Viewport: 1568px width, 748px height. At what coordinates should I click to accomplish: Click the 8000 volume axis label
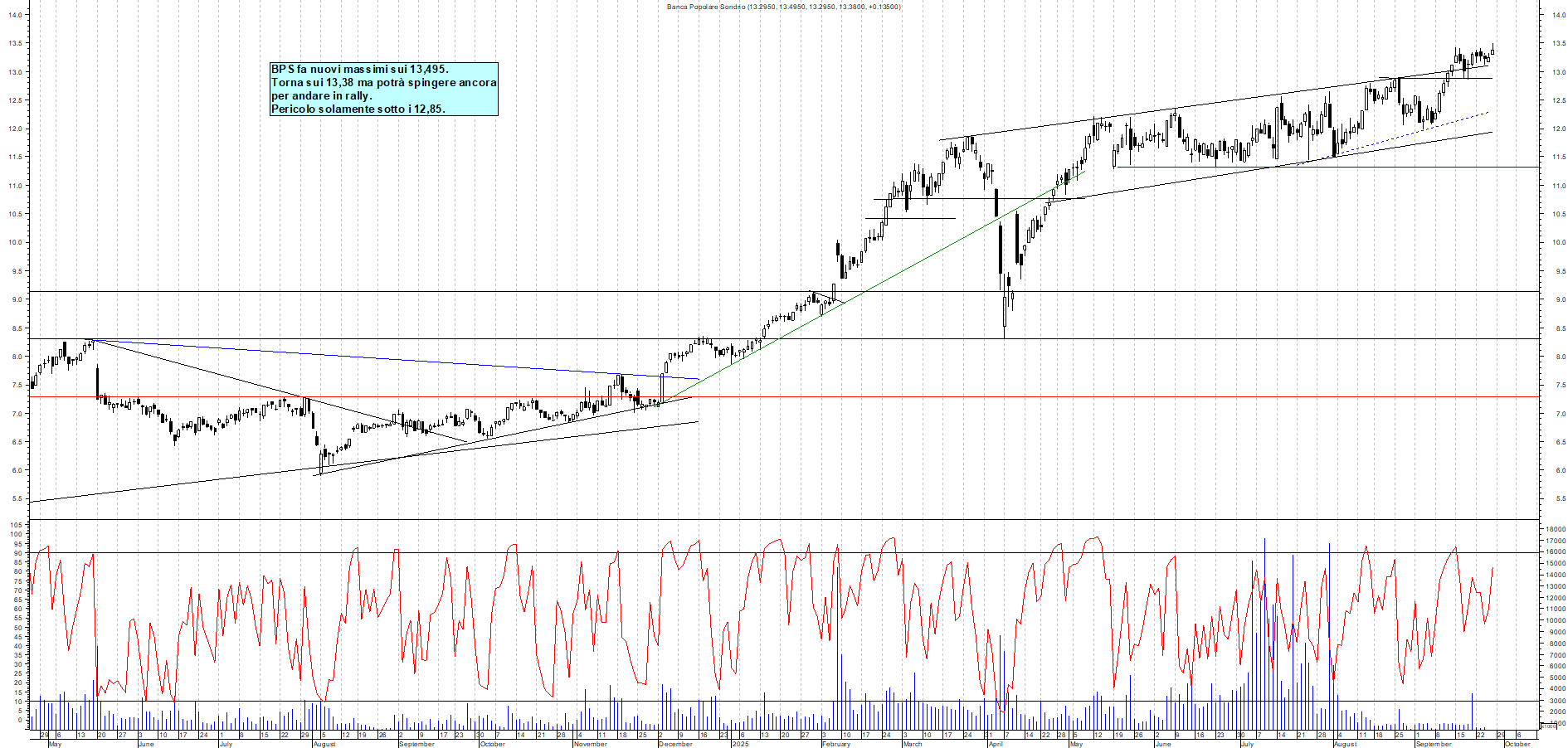(x=1557, y=644)
